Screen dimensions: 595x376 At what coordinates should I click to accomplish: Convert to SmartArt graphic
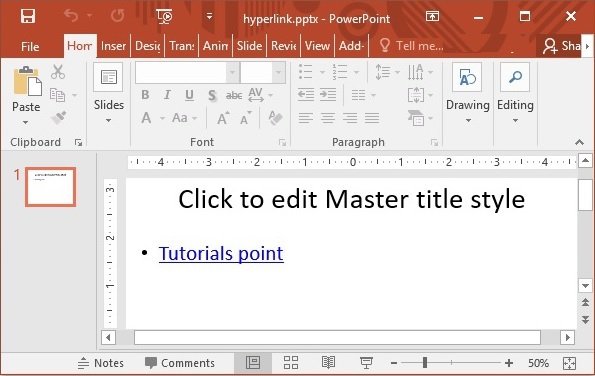(420, 118)
